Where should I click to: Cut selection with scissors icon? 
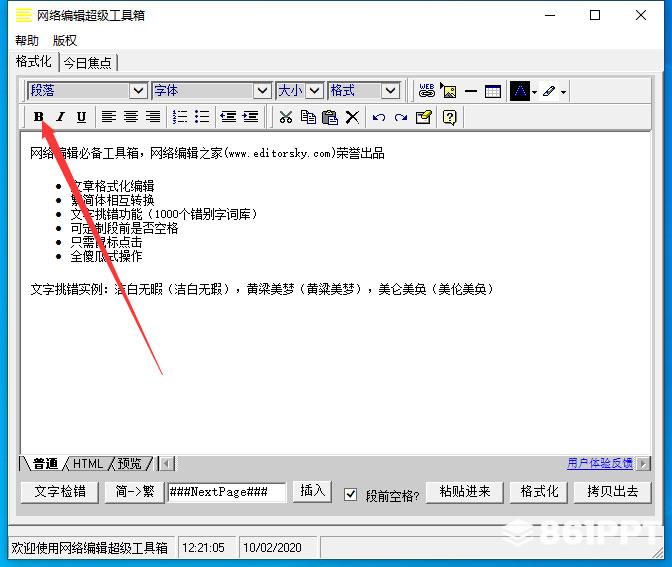(x=286, y=117)
